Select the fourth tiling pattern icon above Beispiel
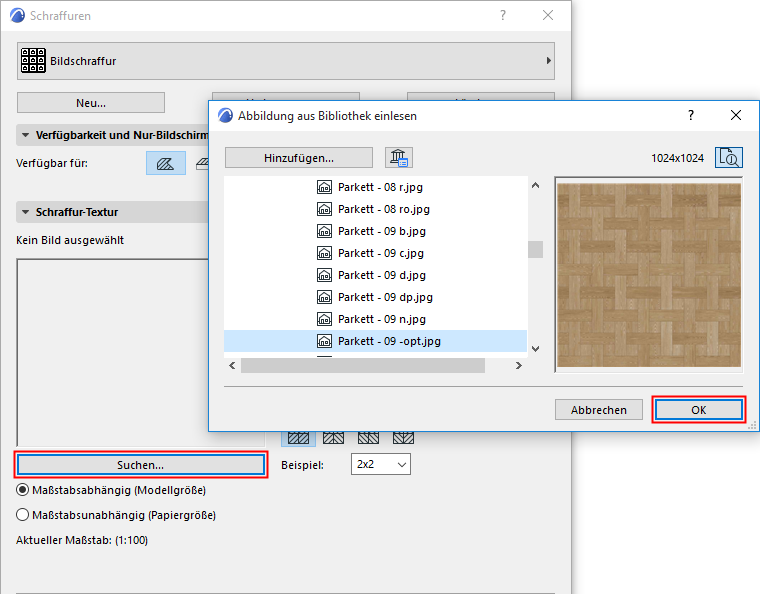Screen dimensions: 760x594 (x=403, y=438)
